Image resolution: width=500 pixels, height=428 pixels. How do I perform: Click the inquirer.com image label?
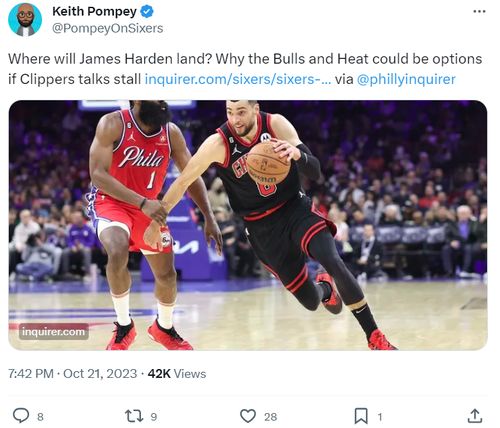pos(54,332)
